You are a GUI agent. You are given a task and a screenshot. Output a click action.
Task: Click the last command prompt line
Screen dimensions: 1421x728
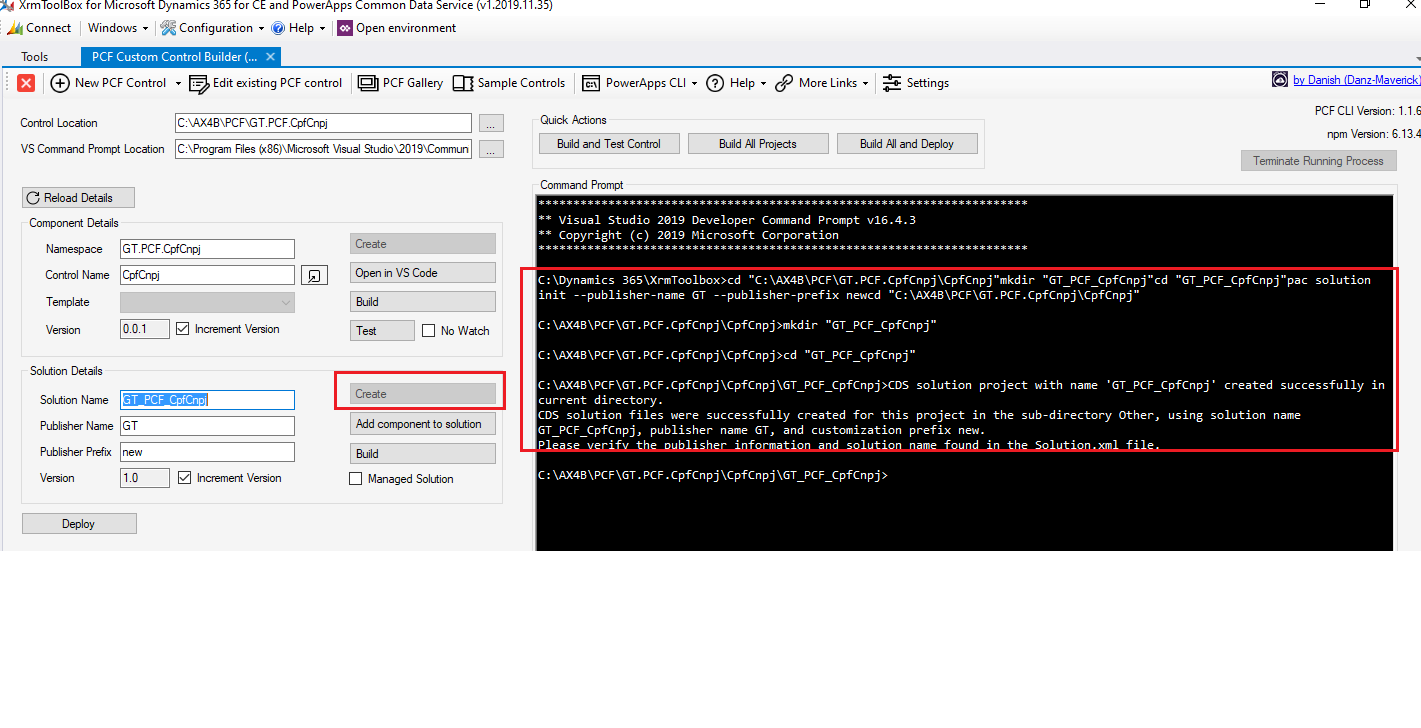tap(712, 476)
